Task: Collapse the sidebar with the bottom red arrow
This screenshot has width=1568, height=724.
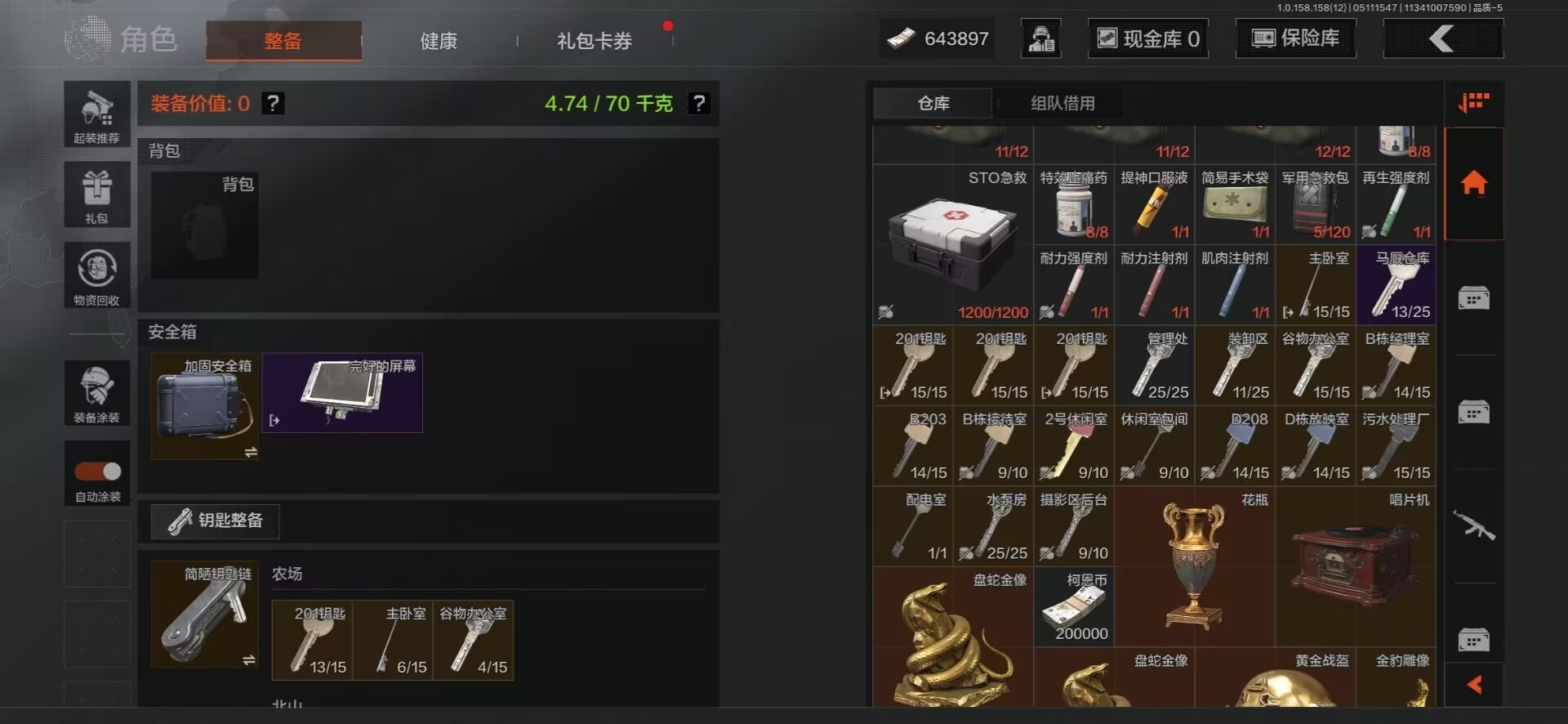Action: tap(1474, 685)
